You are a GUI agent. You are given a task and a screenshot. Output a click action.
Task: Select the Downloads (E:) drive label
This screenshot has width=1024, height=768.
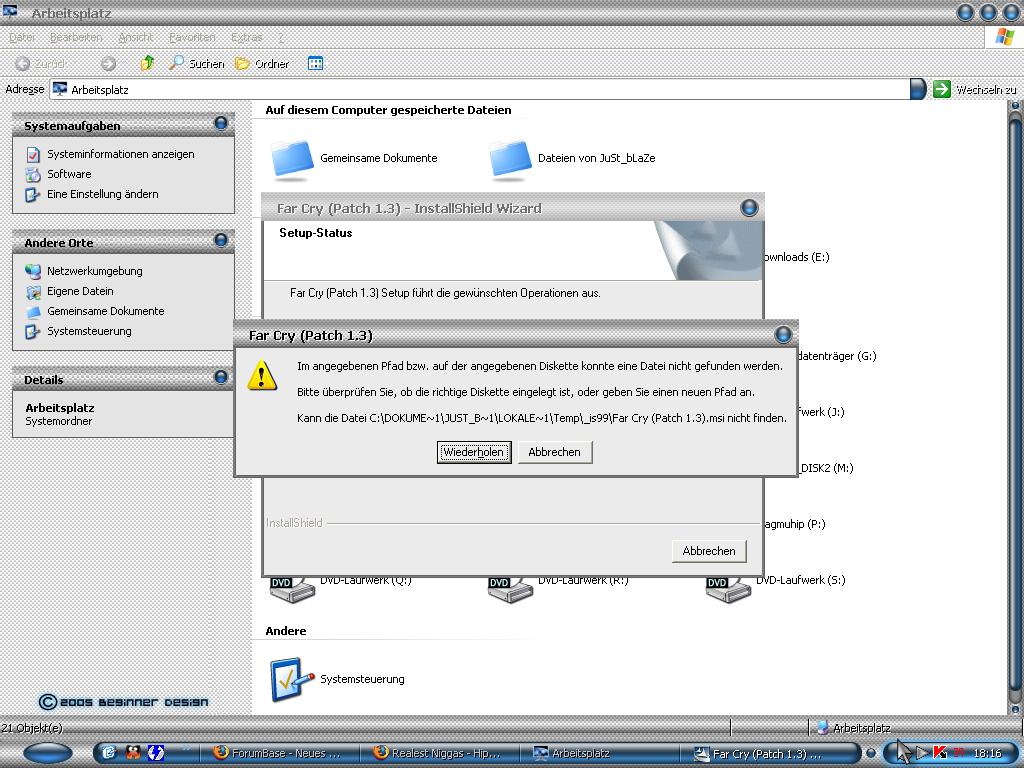point(797,257)
